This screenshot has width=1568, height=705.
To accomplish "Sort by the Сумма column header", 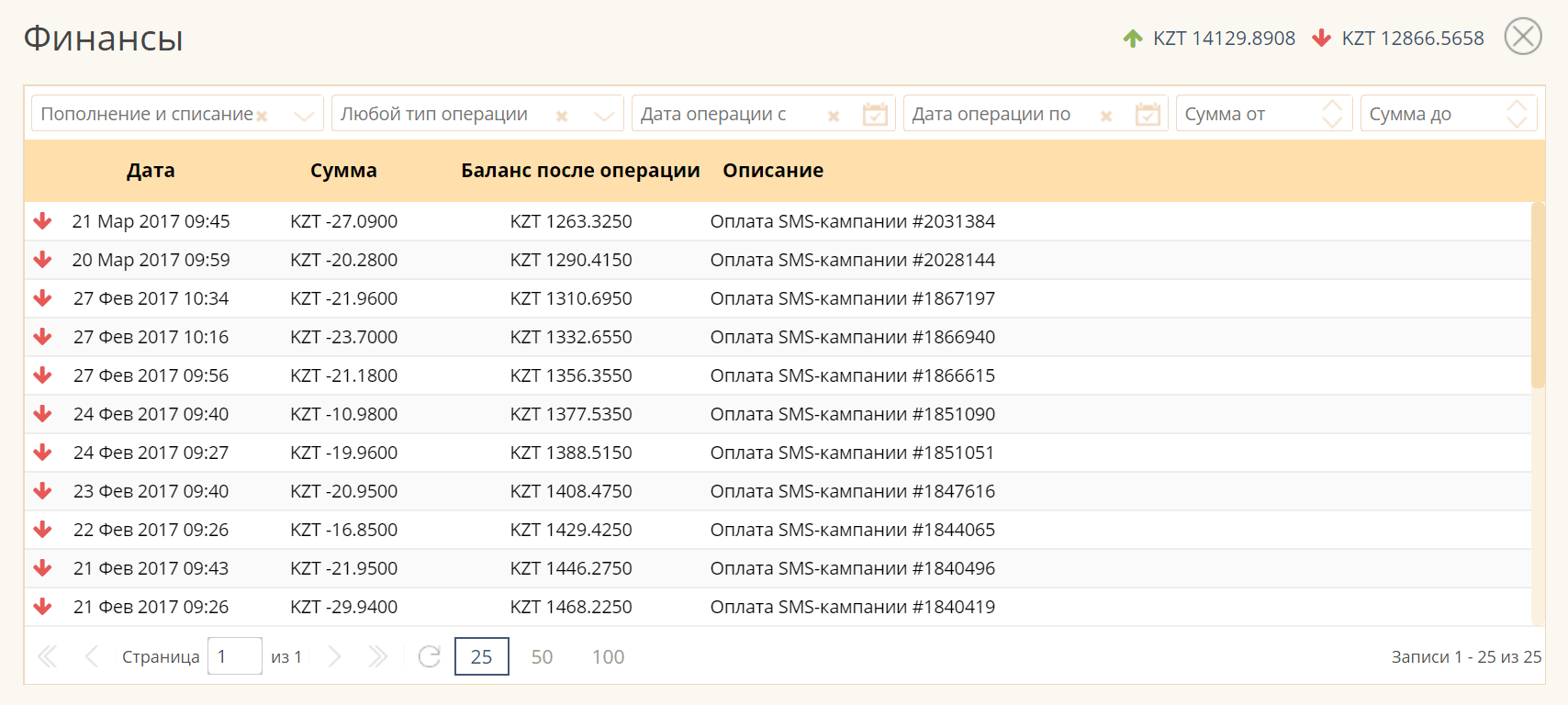I will 343,171.
